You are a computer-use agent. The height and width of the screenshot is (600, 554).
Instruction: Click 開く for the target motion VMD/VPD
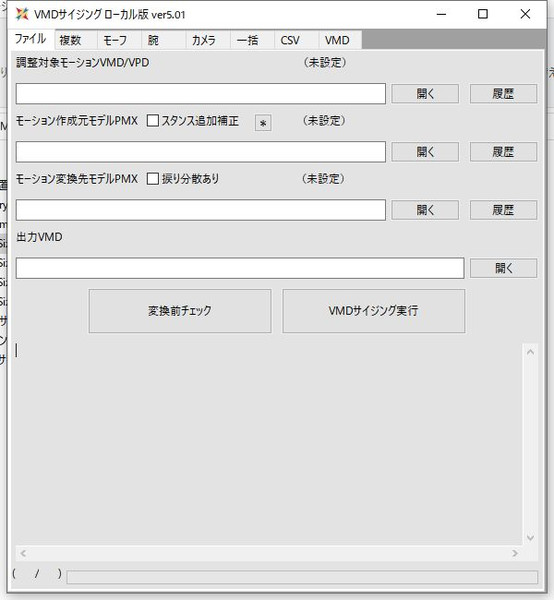tap(425, 94)
